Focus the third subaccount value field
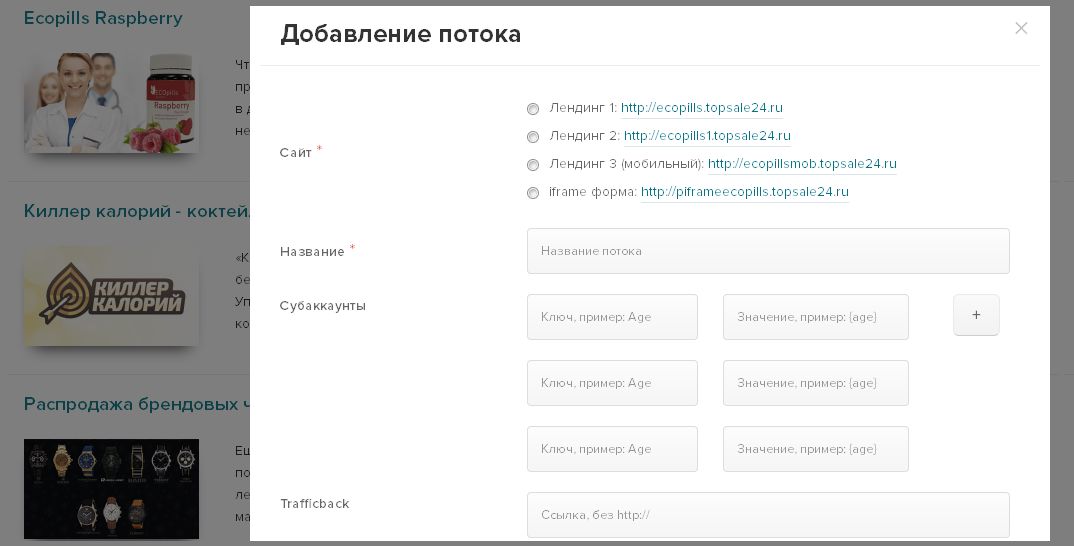The image size is (1074, 546). [815, 449]
